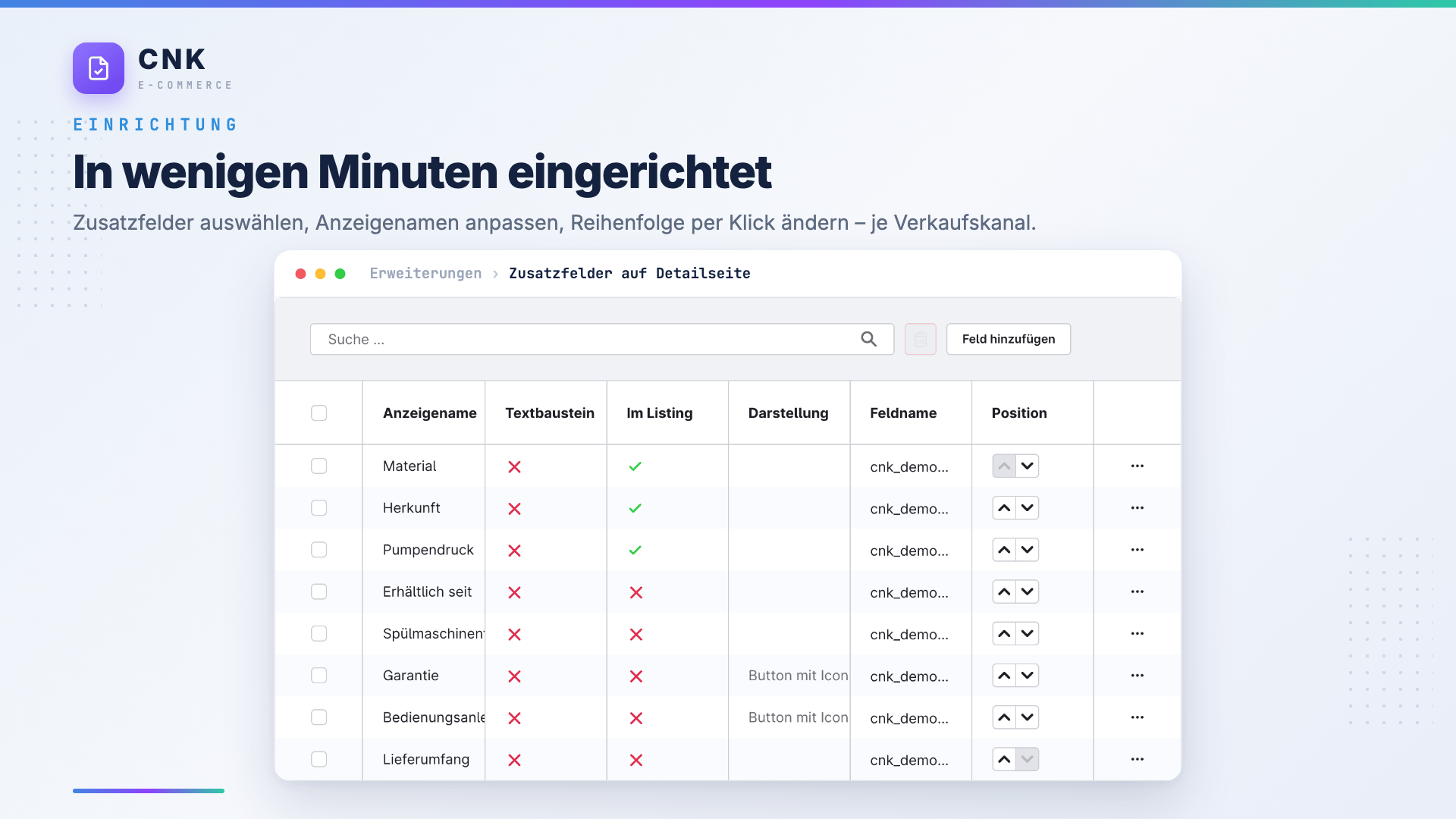The height and width of the screenshot is (819, 1456).
Task: Click the search magnifier icon
Action: (868, 339)
